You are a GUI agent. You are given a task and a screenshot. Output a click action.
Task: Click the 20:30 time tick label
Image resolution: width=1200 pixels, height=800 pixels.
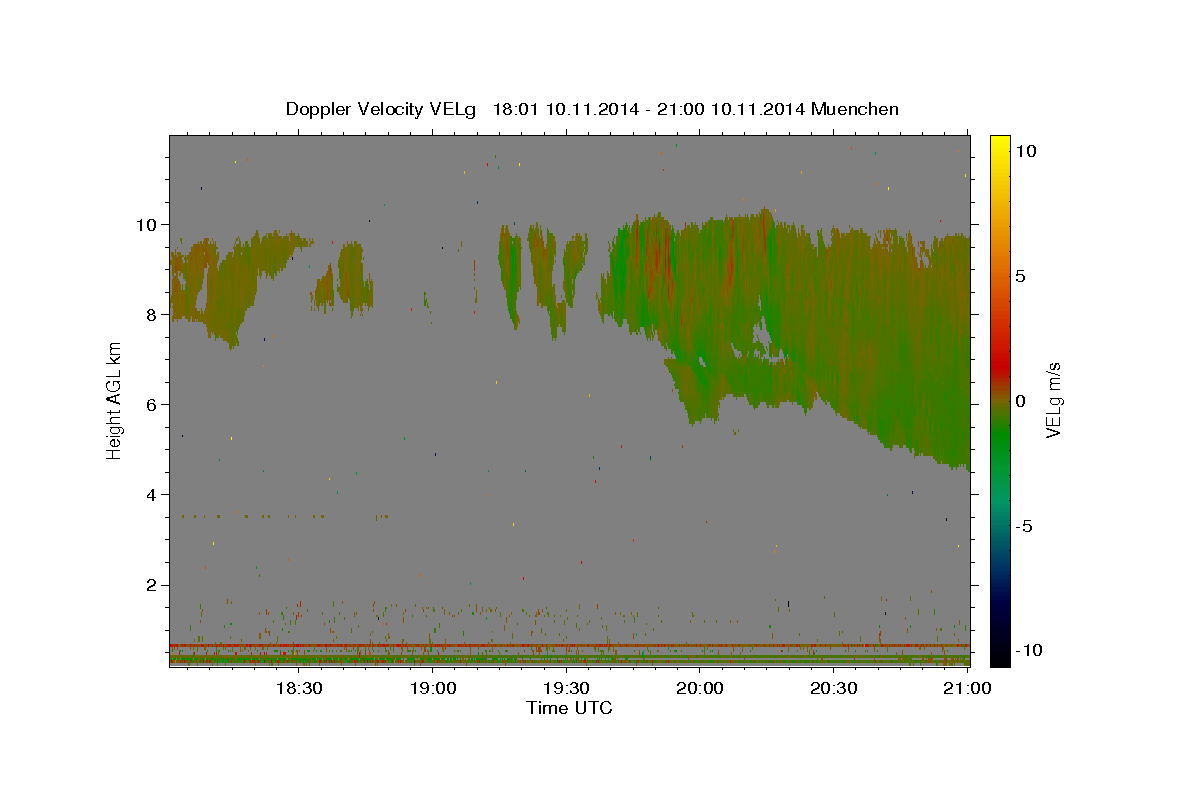(x=833, y=688)
